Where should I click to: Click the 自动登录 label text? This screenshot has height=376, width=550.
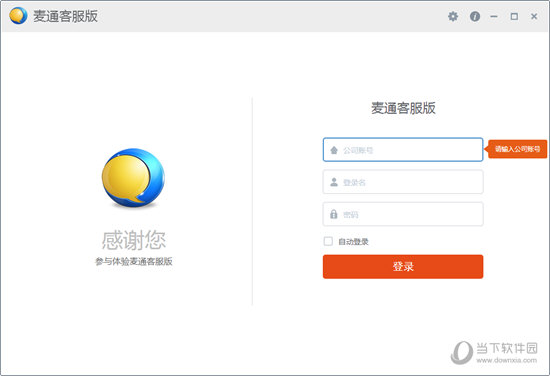353,242
